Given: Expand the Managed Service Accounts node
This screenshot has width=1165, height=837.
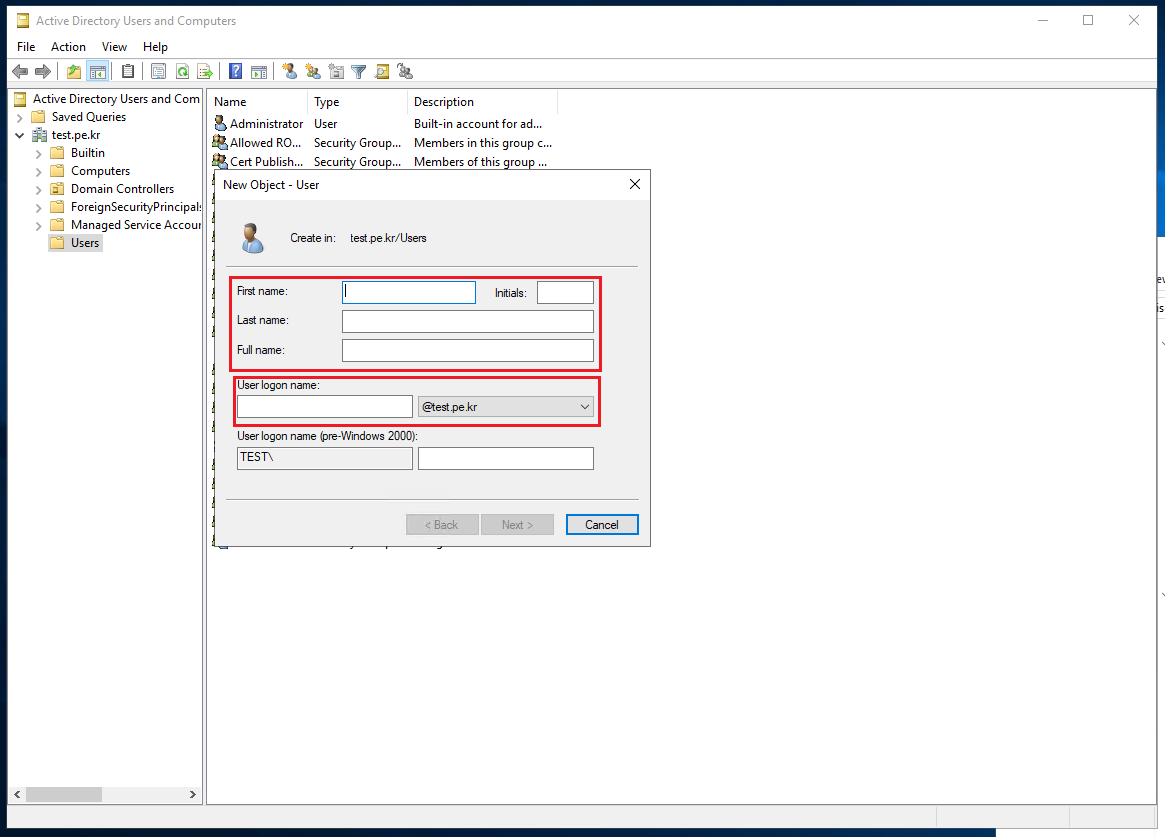Looking at the screenshot, I should point(39,225).
